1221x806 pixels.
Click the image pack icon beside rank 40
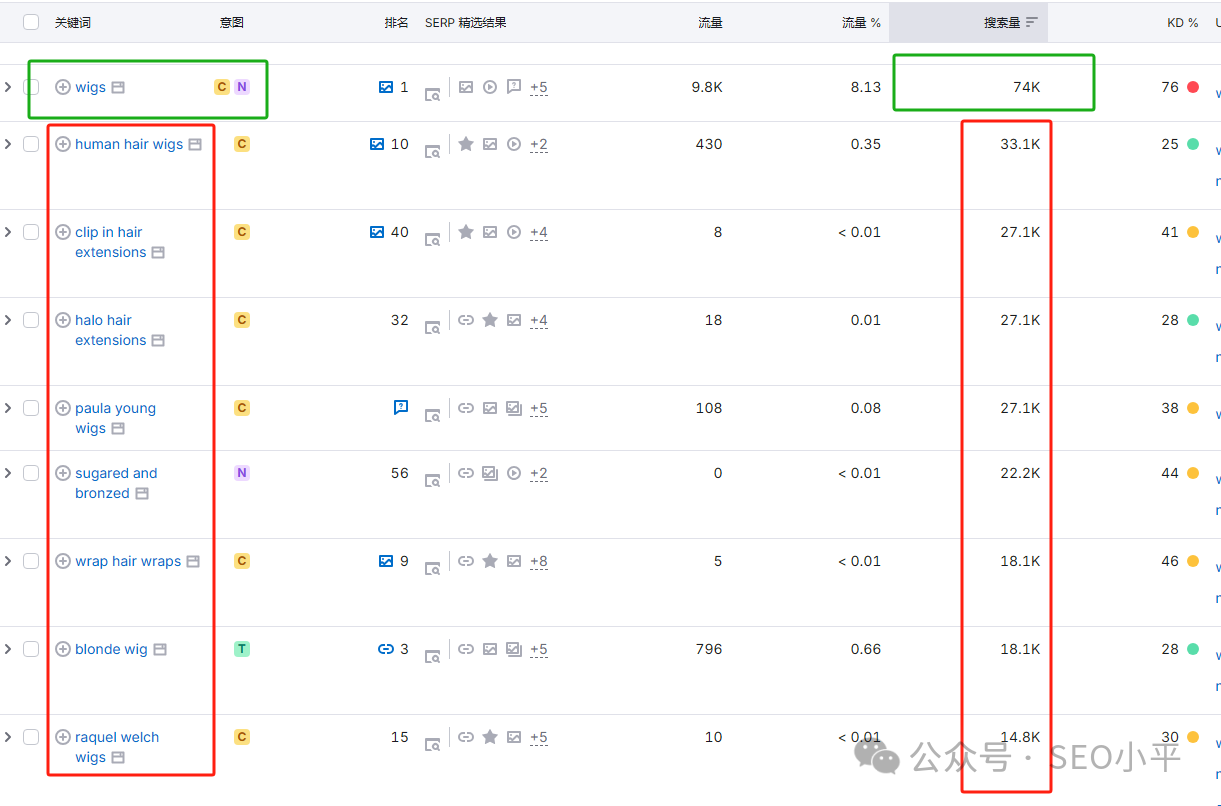coord(377,232)
